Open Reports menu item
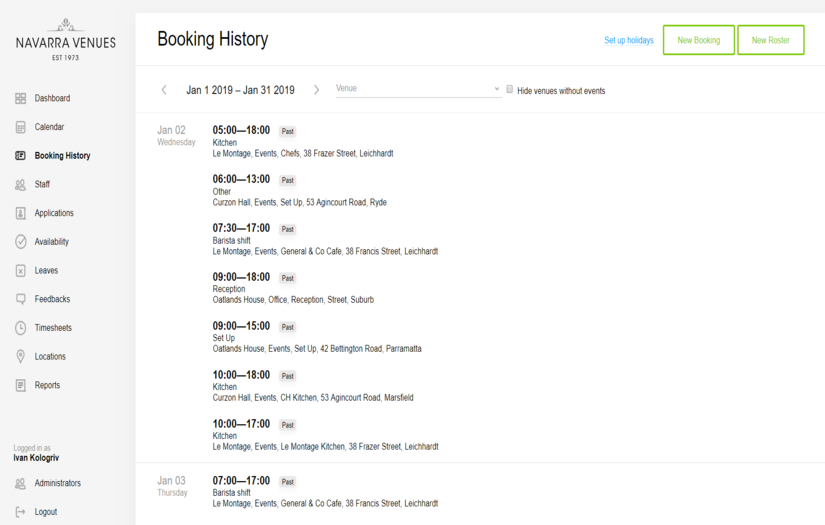 (x=47, y=385)
